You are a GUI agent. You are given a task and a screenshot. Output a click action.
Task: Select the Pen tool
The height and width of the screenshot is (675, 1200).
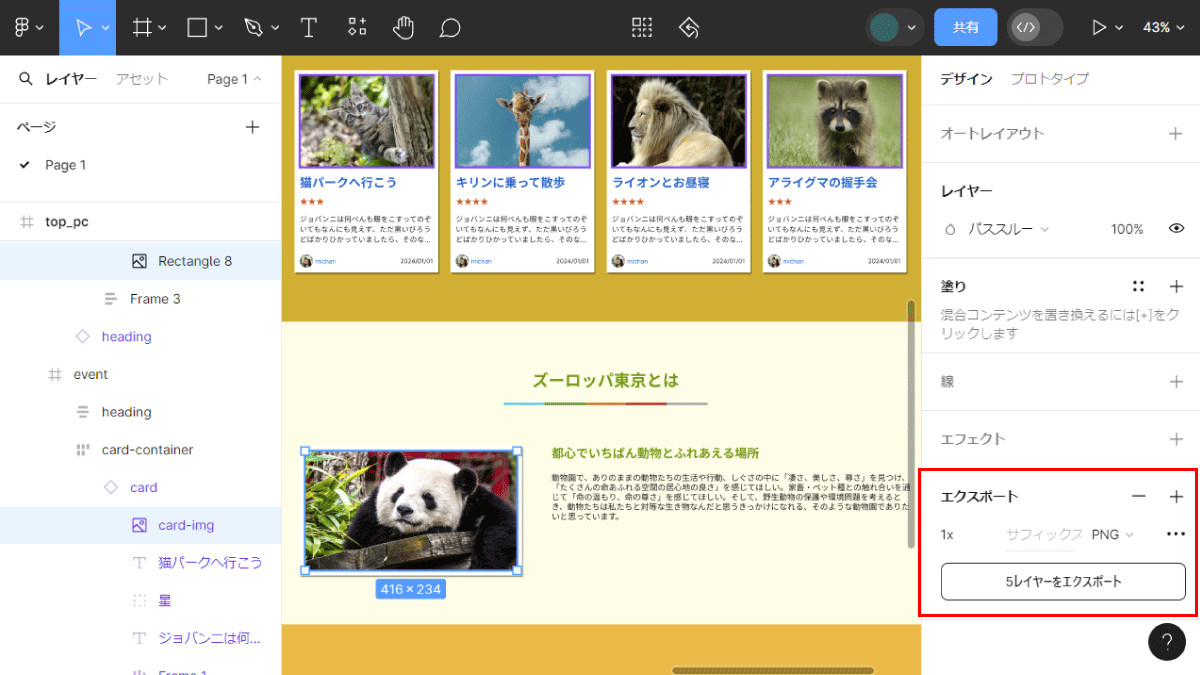[x=253, y=27]
